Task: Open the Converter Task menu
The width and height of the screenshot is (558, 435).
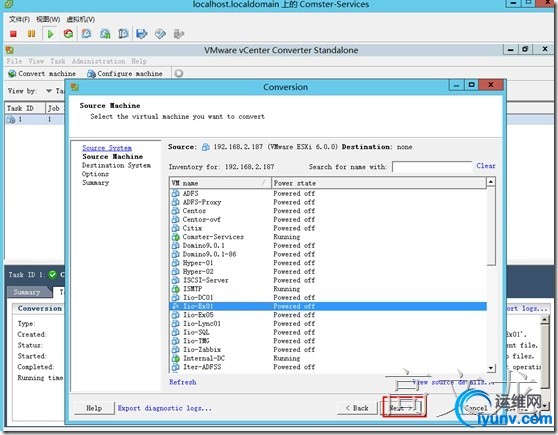Action: point(58,61)
